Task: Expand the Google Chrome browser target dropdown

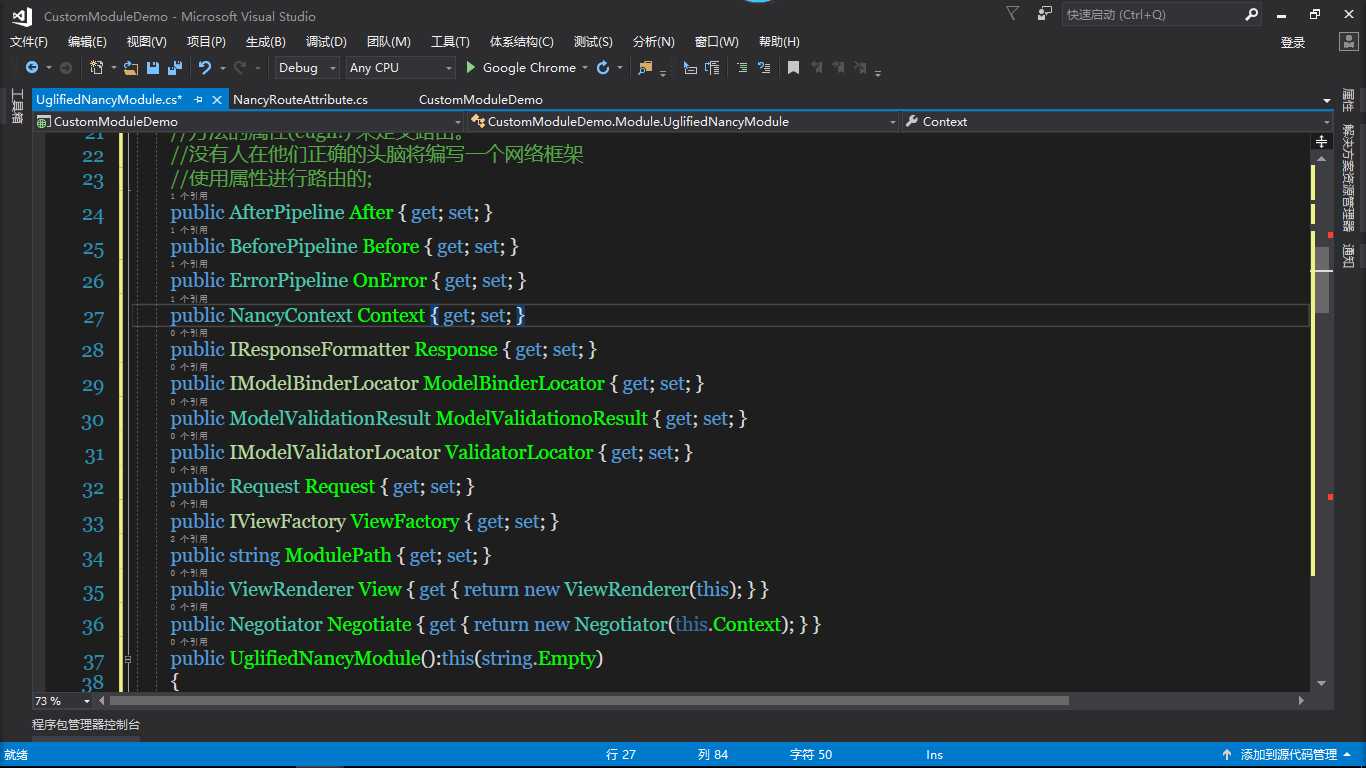Action: tap(586, 69)
